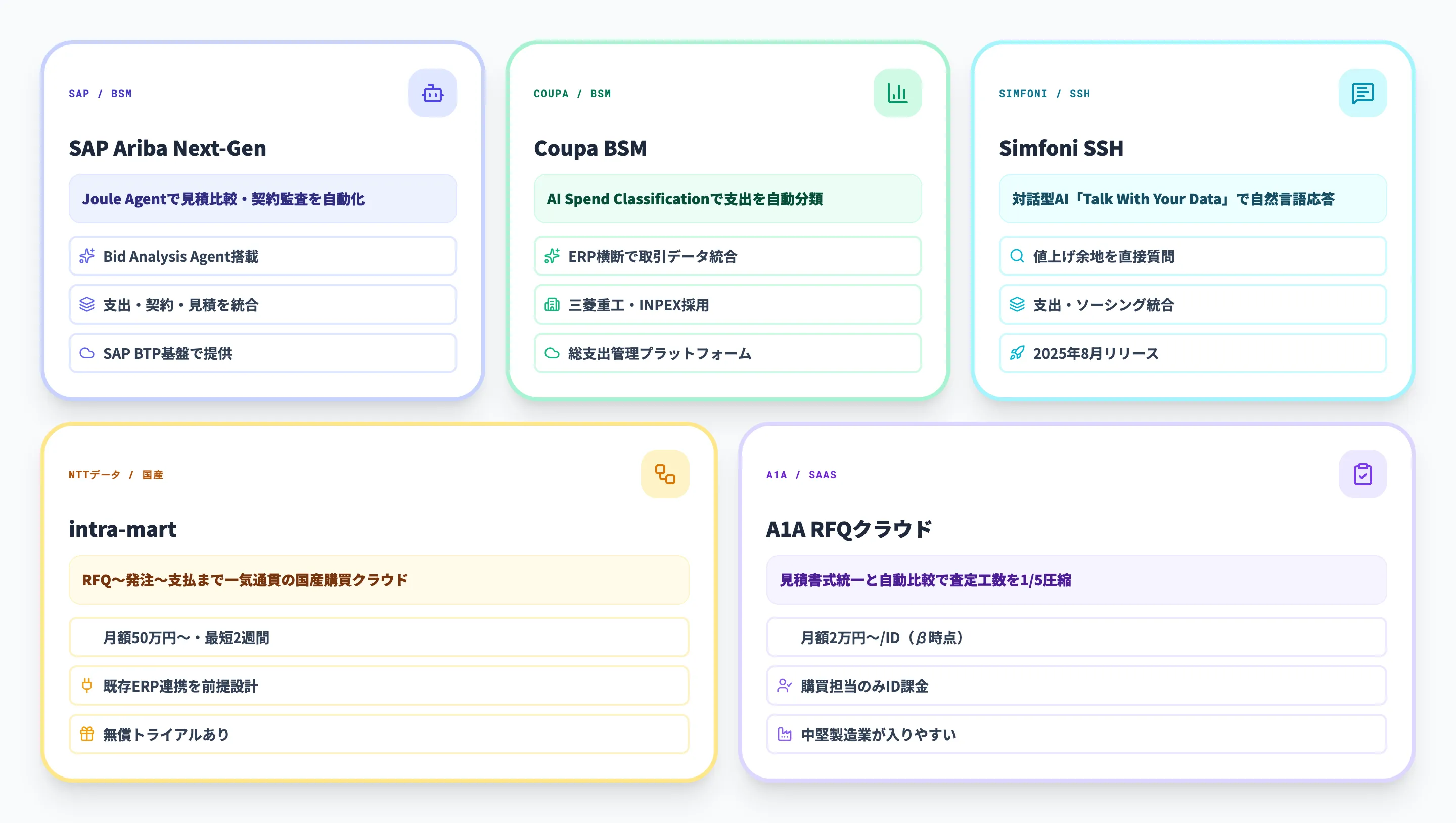Click the RFQ～発注～支払 highlight banner
The width and height of the screenshot is (1456, 823).
(379, 580)
